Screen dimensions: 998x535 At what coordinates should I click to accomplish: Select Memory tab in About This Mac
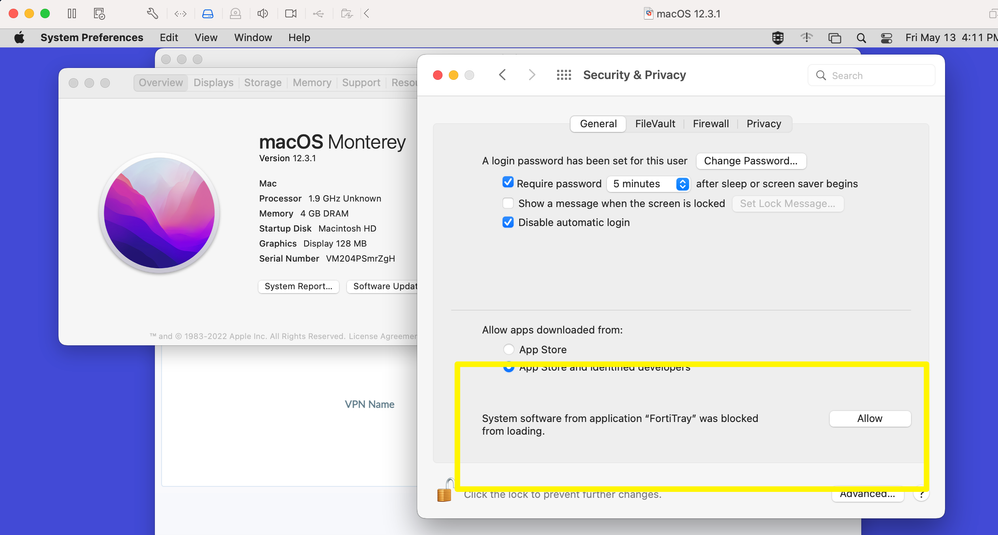click(312, 83)
